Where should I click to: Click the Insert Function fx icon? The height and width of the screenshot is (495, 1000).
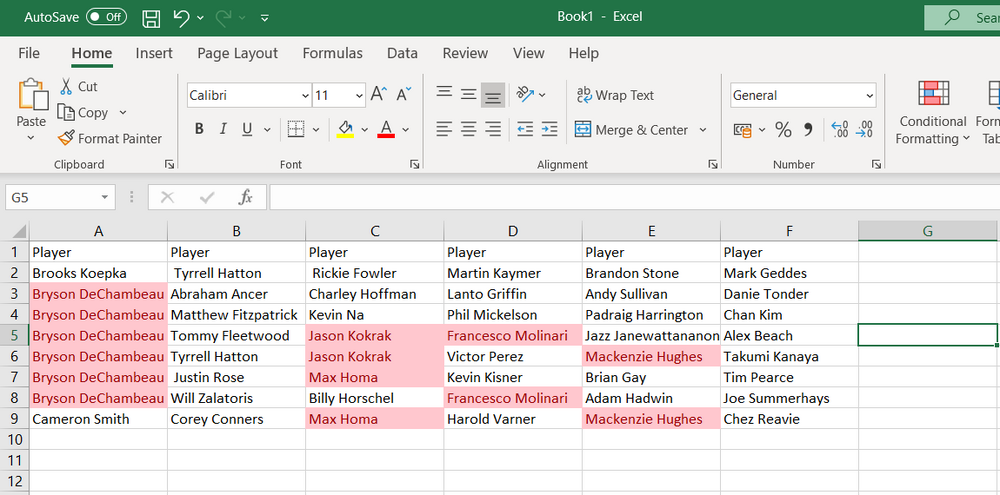(246, 198)
